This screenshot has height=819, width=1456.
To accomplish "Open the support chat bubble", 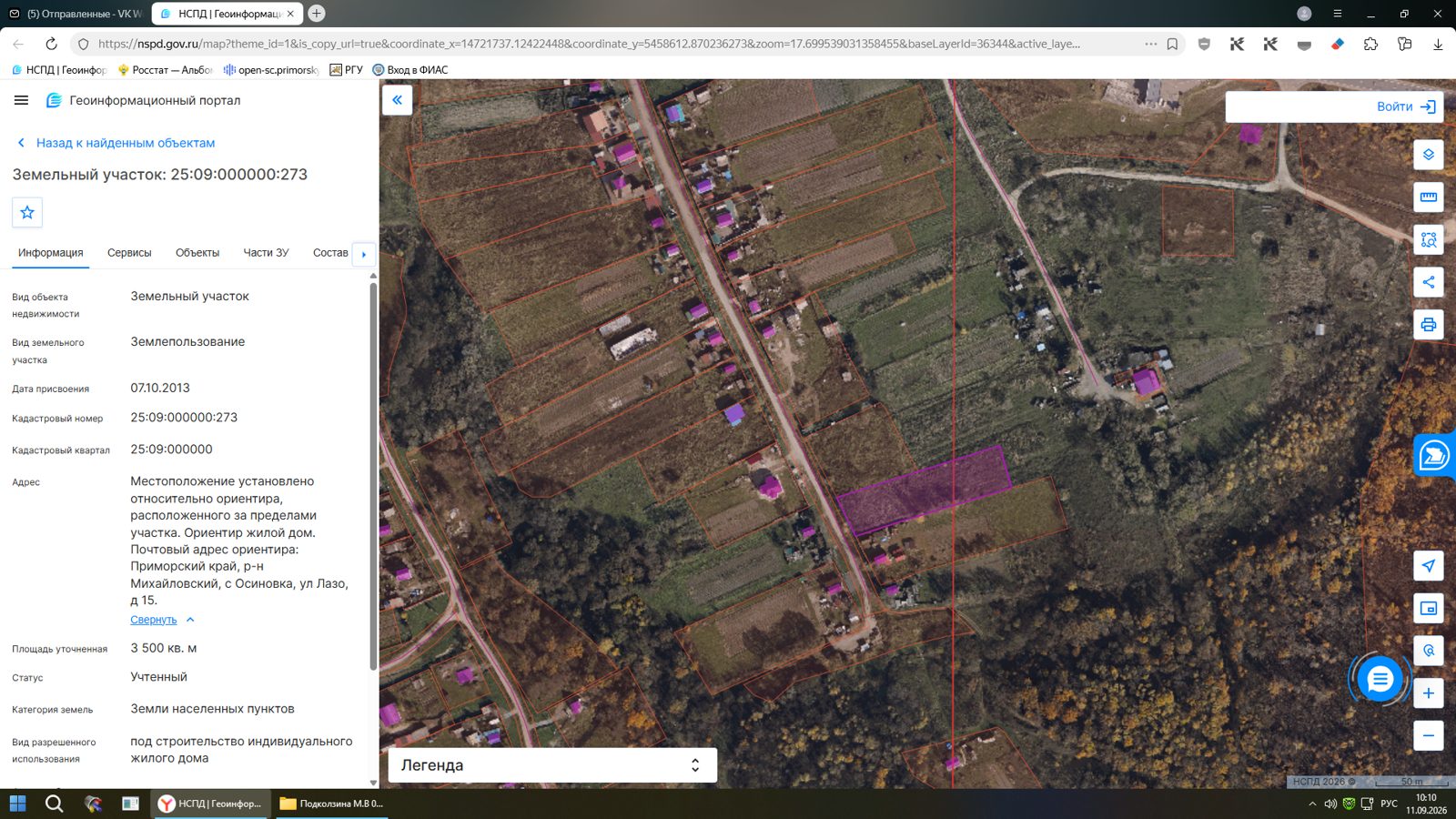I will 1380,679.
